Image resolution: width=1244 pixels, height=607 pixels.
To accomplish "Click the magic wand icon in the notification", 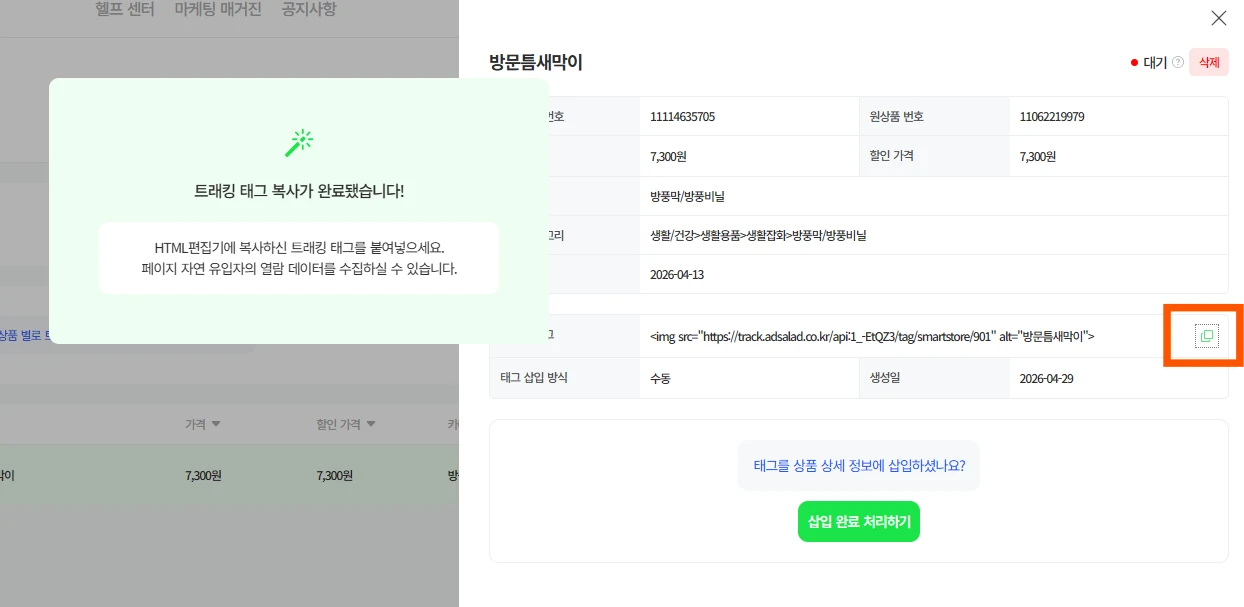I will pyautogui.click(x=298, y=143).
